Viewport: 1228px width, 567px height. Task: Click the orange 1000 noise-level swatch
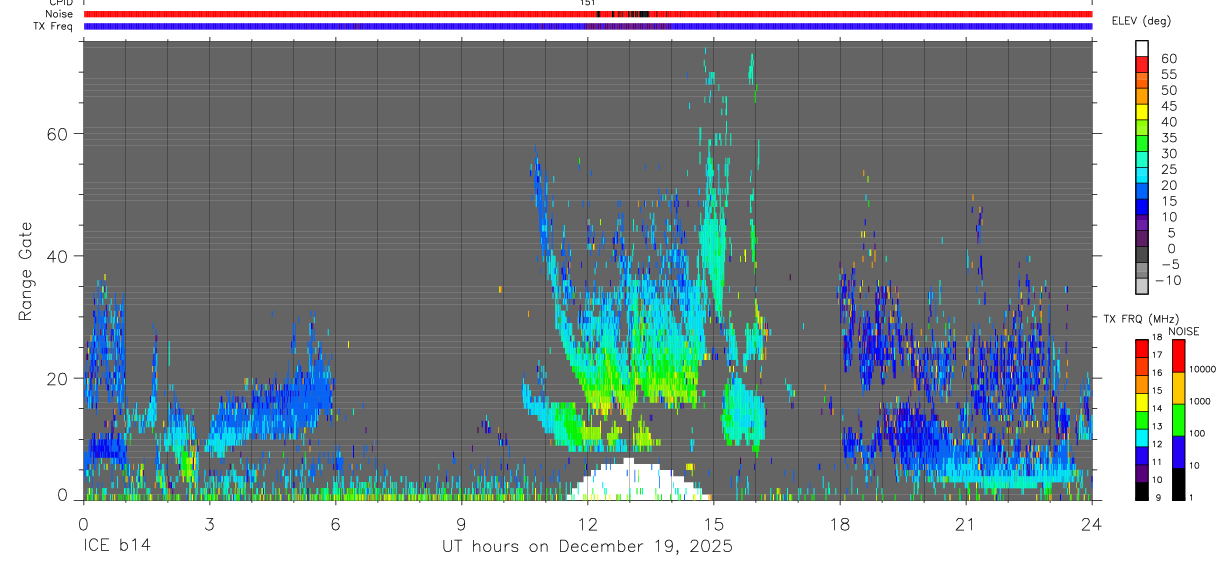(1178, 388)
